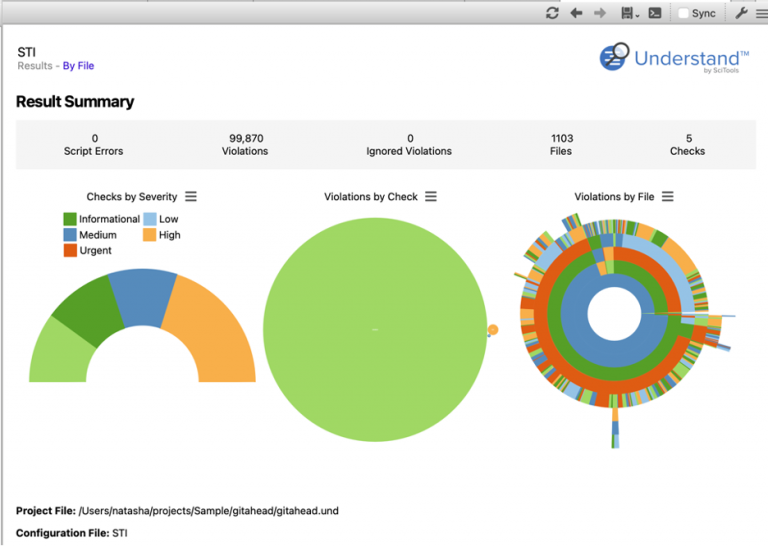Go back using the left arrow
Viewport: 768px width, 546px height.
[576, 13]
